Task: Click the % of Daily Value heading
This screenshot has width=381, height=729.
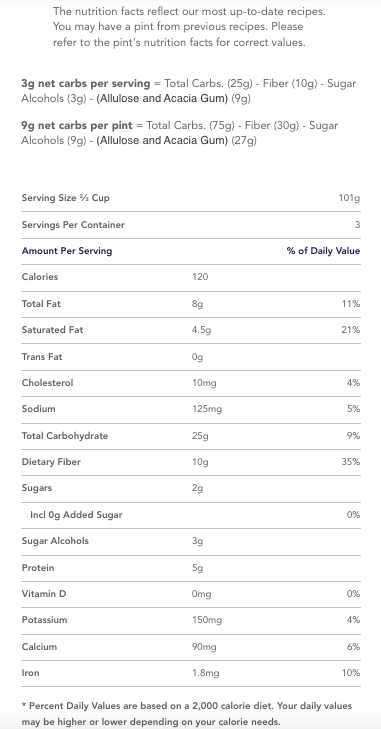Action: pyautogui.click(x=323, y=251)
